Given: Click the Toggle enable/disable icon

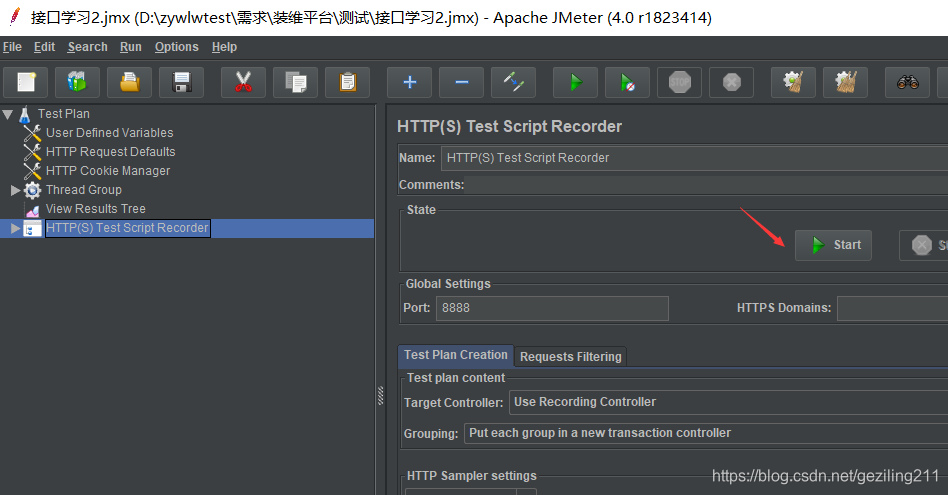Looking at the screenshot, I should pyautogui.click(x=513, y=82).
